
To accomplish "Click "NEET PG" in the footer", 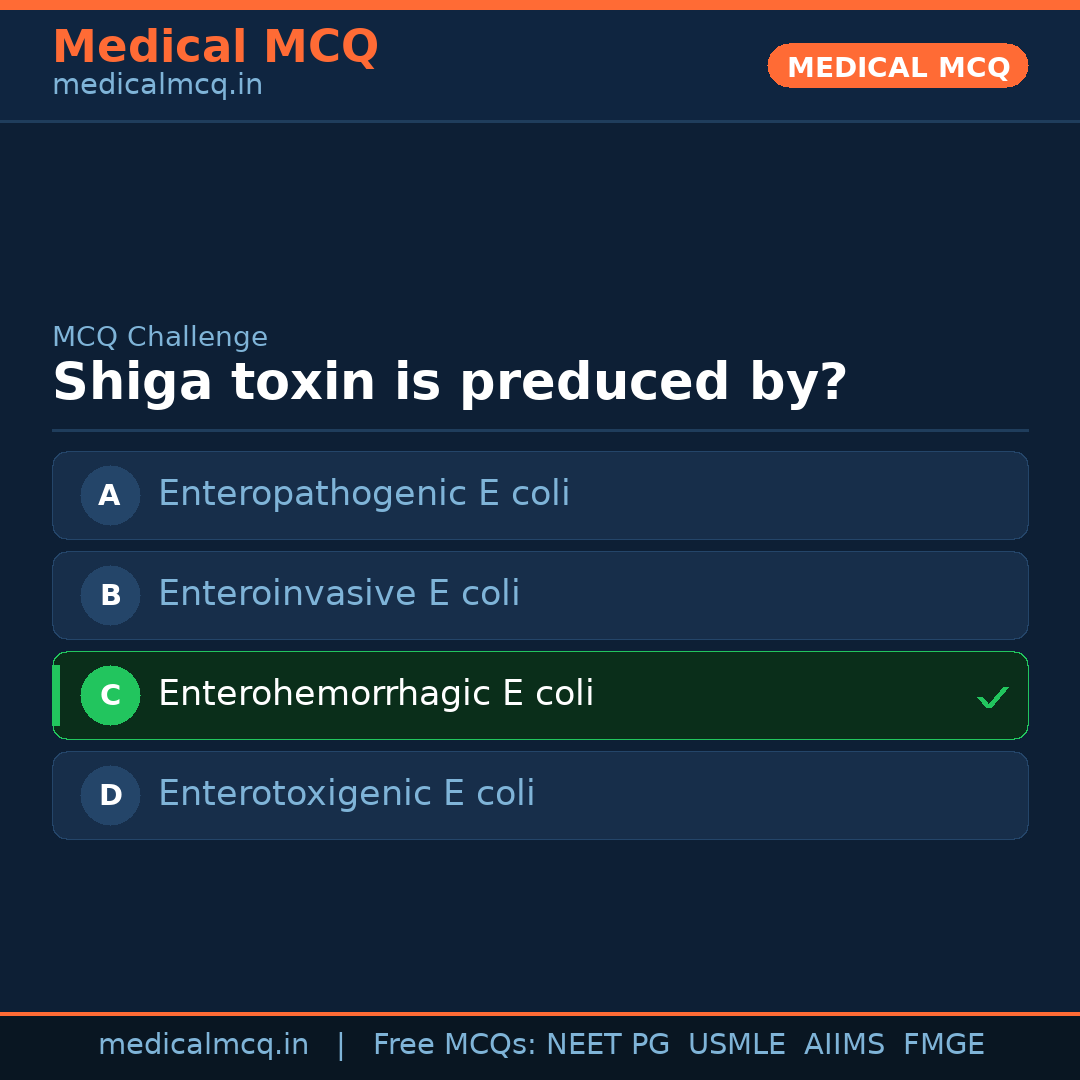I will click(608, 1045).
